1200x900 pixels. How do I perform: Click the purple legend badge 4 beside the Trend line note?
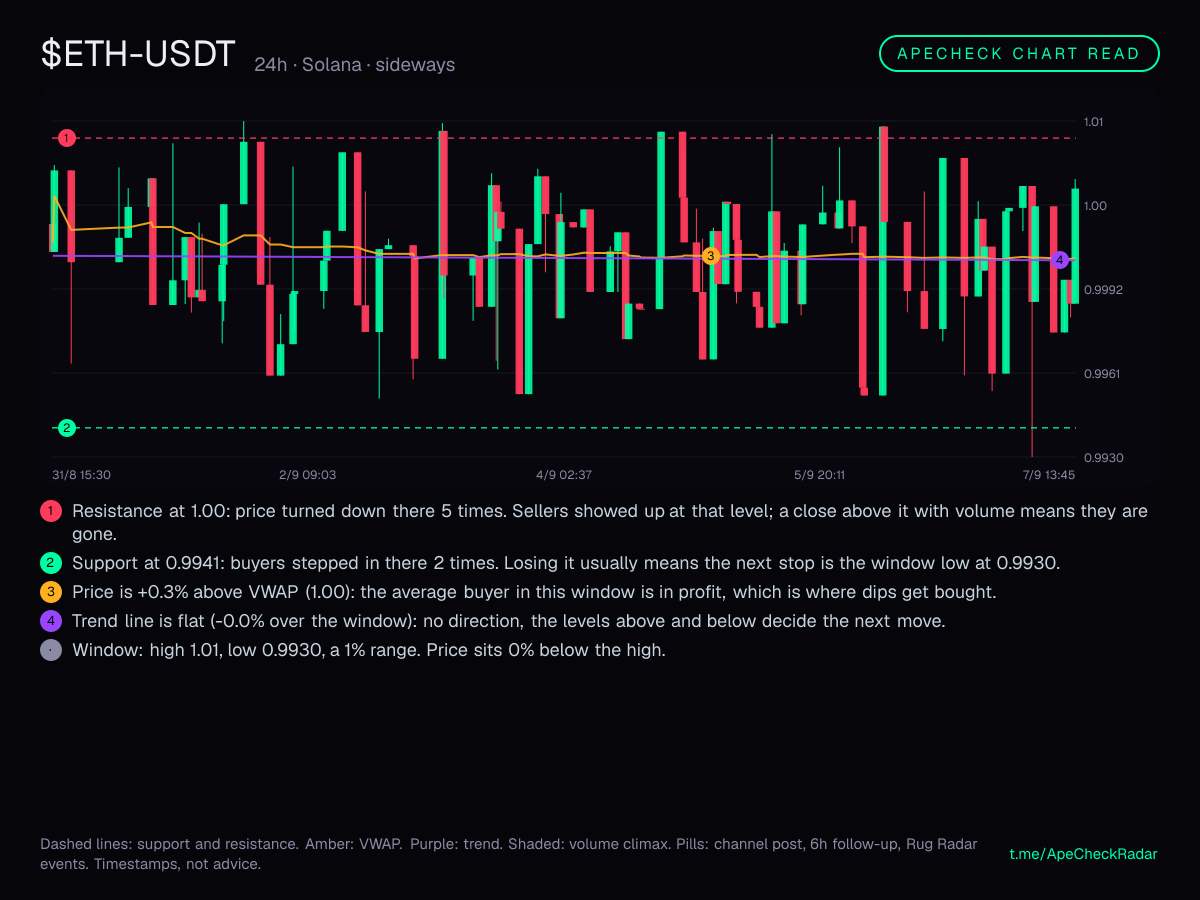(51, 621)
